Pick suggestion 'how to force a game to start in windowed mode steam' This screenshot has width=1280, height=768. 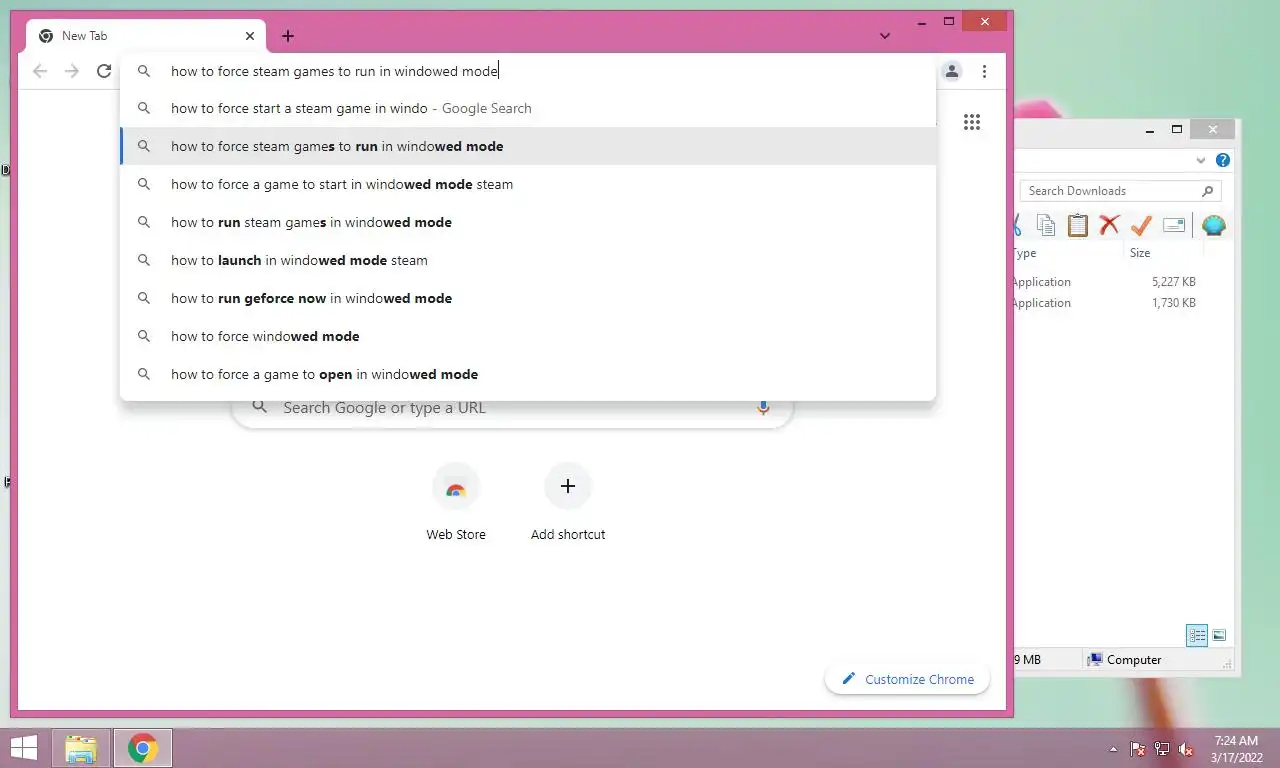528,184
